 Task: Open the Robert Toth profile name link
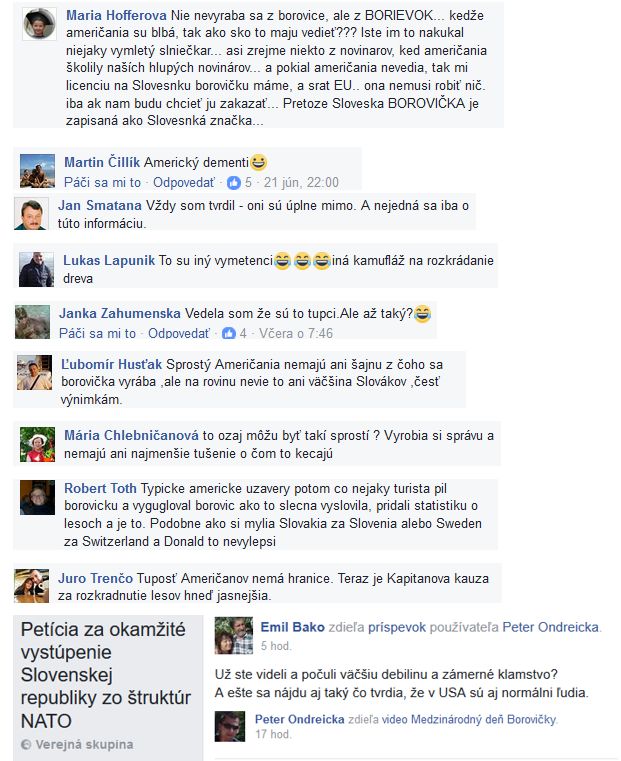100,488
